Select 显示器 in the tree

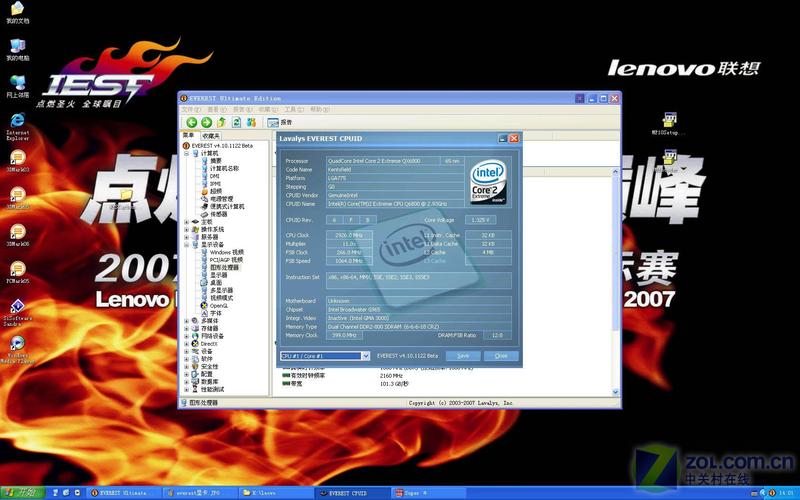click(219, 275)
